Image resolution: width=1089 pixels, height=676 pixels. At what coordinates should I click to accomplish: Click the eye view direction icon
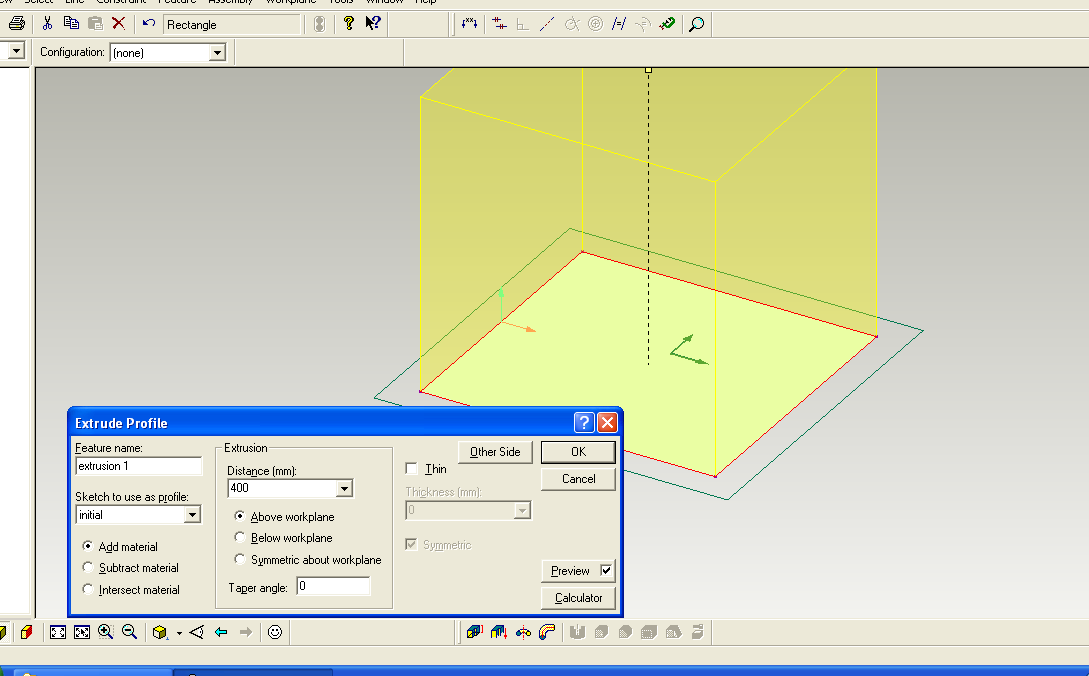197,632
